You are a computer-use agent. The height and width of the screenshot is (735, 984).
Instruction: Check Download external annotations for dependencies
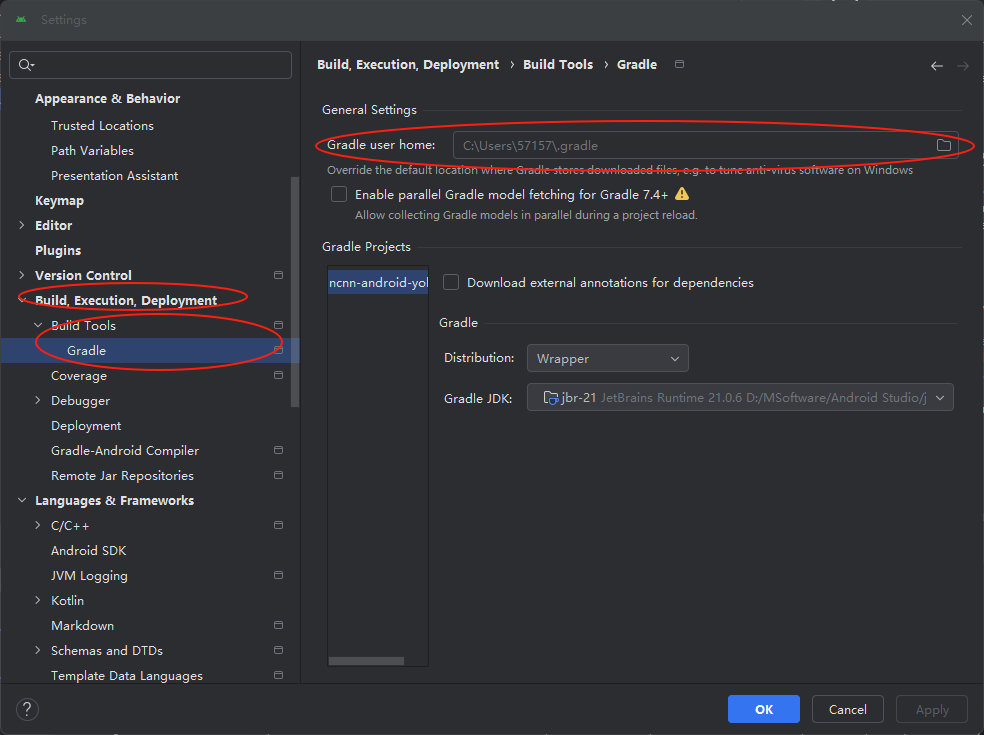(x=451, y=282)
